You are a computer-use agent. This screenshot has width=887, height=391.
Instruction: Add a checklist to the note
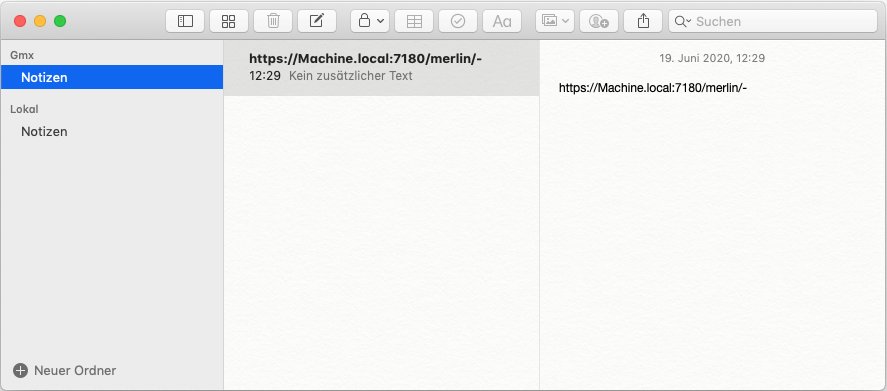pyautogui.click(x=458, y=22)
